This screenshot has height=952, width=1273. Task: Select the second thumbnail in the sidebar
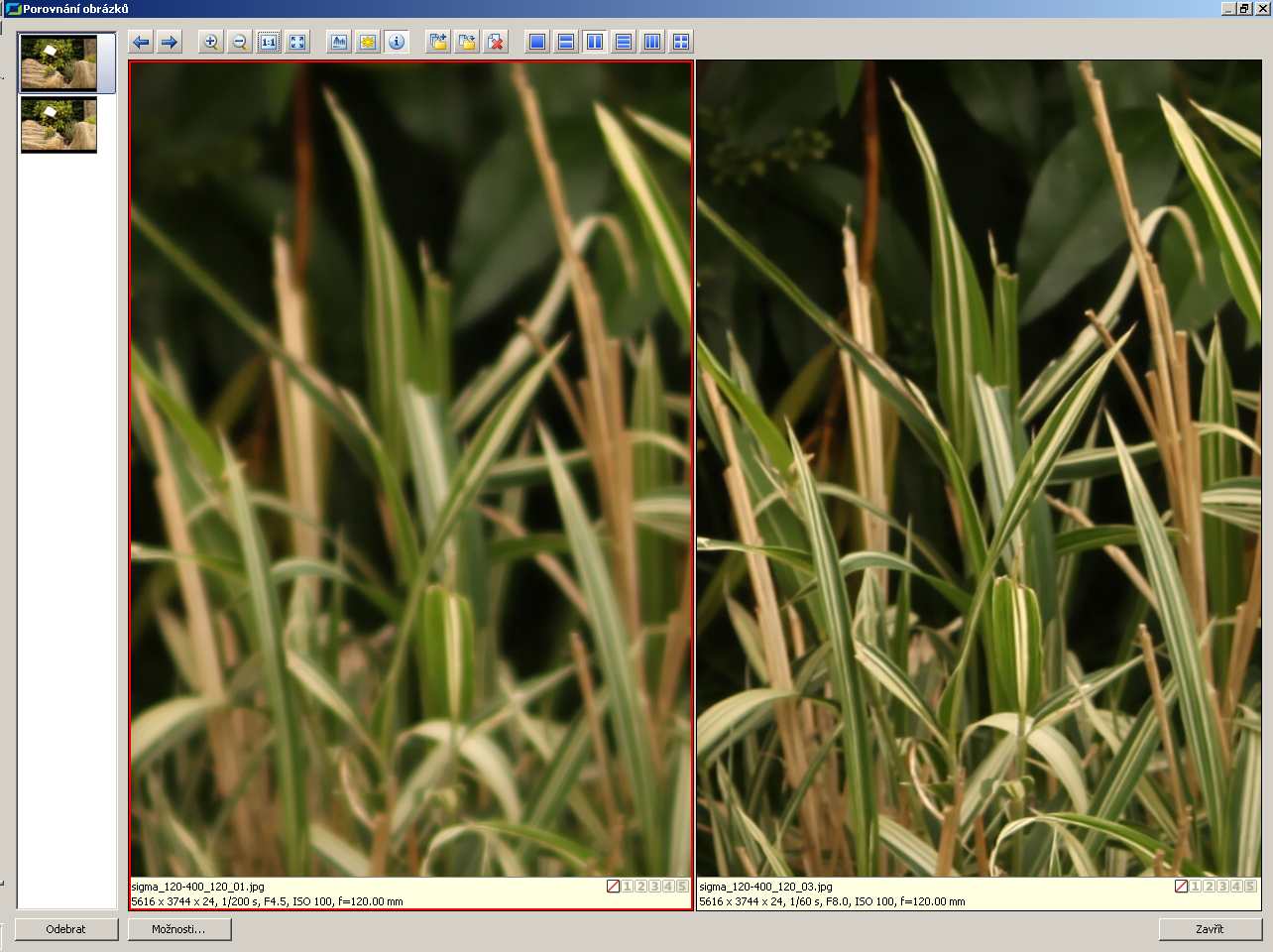pos(59,125)
